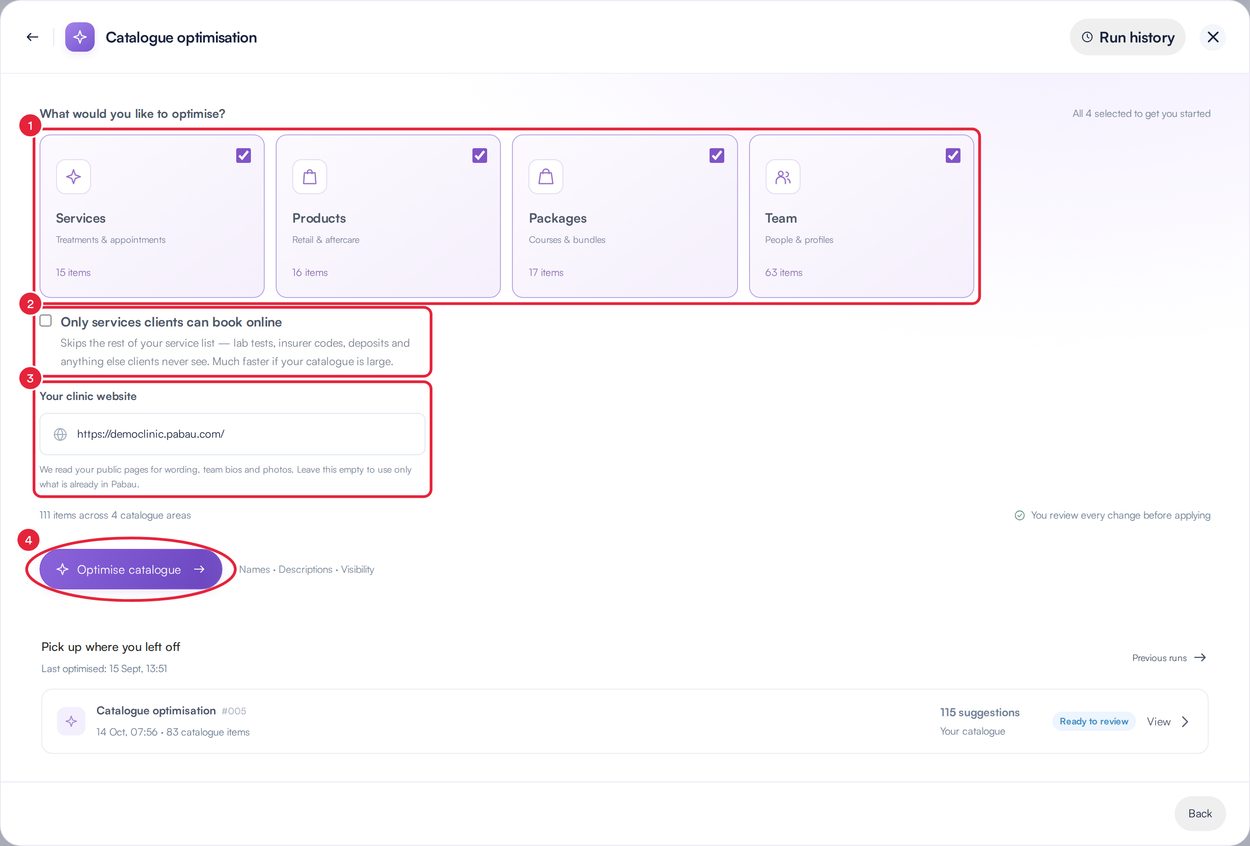The width and height of the screenshot is (1250, 846).
Task: Click the clock icon in Run history
Action: coord(1087,37)
